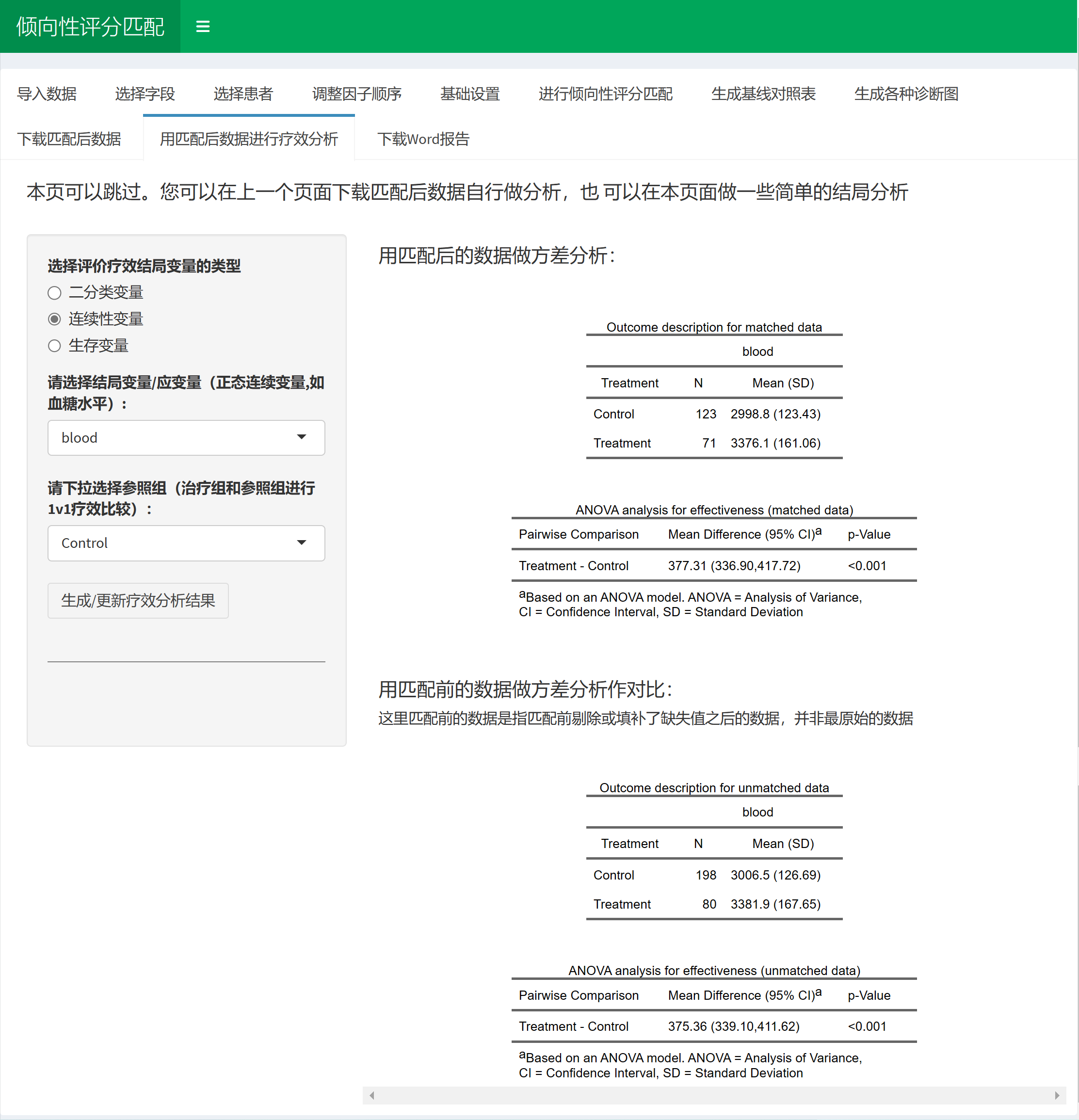Click 'ANOVA analysis for effectiveness (matched data)' title
This screenshot has height=1120, width=1079.
click(x=714, y=510)
